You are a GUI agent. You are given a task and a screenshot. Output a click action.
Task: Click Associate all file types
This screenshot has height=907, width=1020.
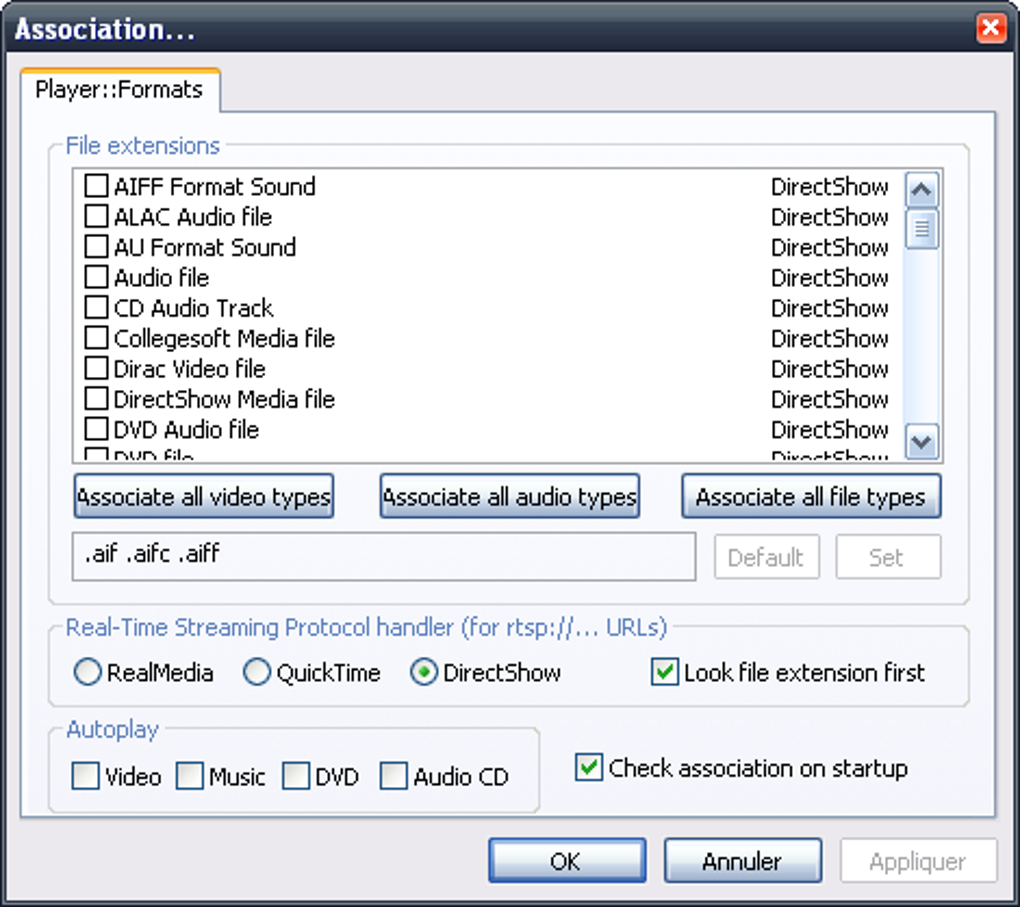[x=810, y=497]
